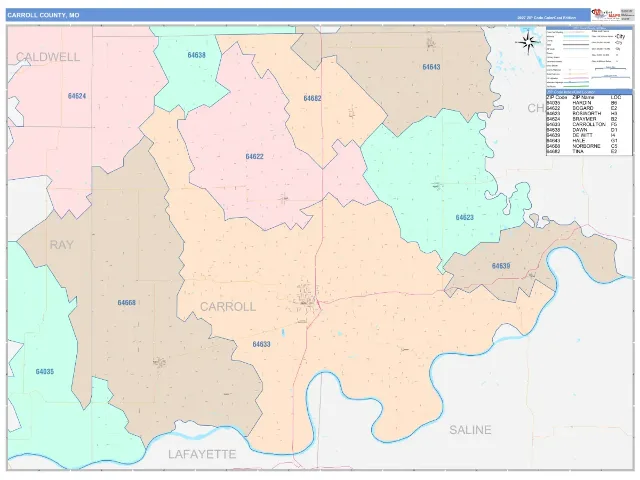The height and width of the screenshot is (480, 640).
Task: Click the ZIP Code Index locator header bar
Action: 589,92
